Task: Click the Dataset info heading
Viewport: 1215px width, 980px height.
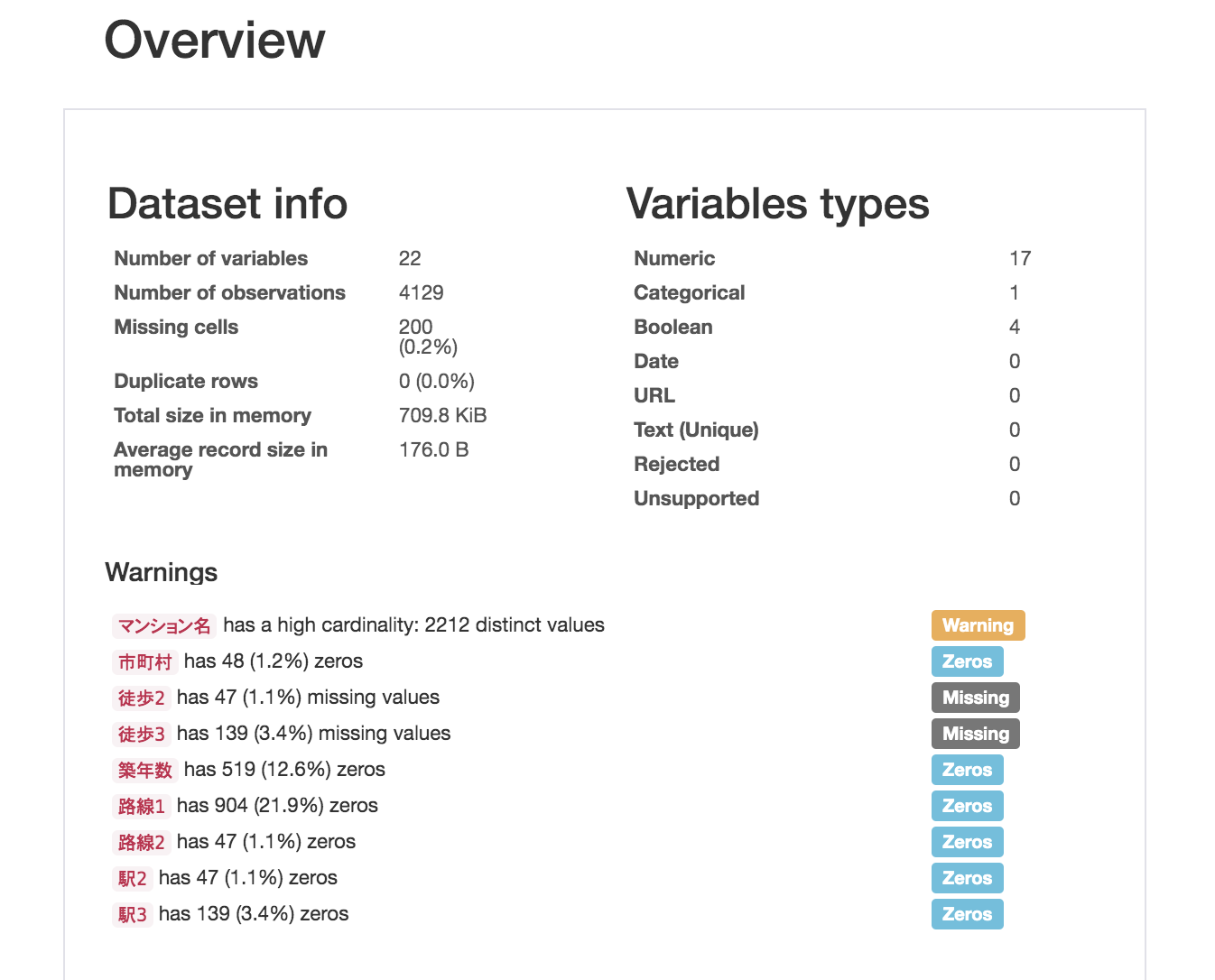Action: click(x=227, y=204)
